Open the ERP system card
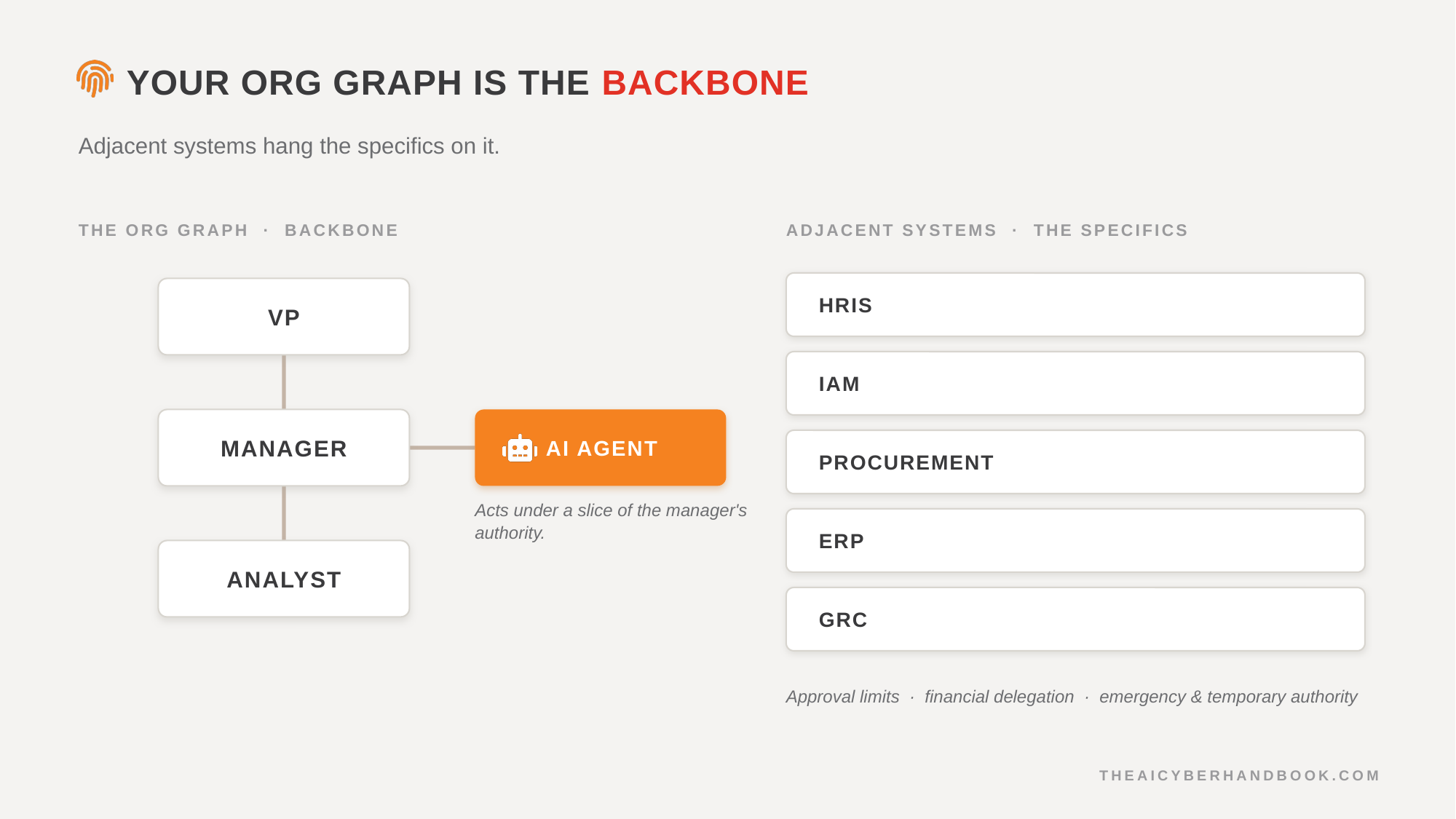This screenshot has width=1456, height=819. click(x=1075, y=541)
